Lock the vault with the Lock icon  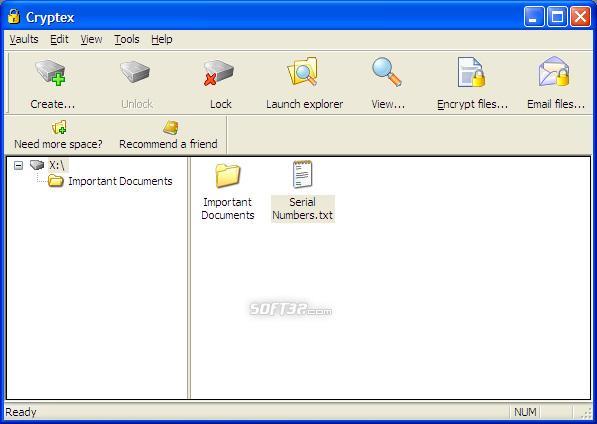219,72
